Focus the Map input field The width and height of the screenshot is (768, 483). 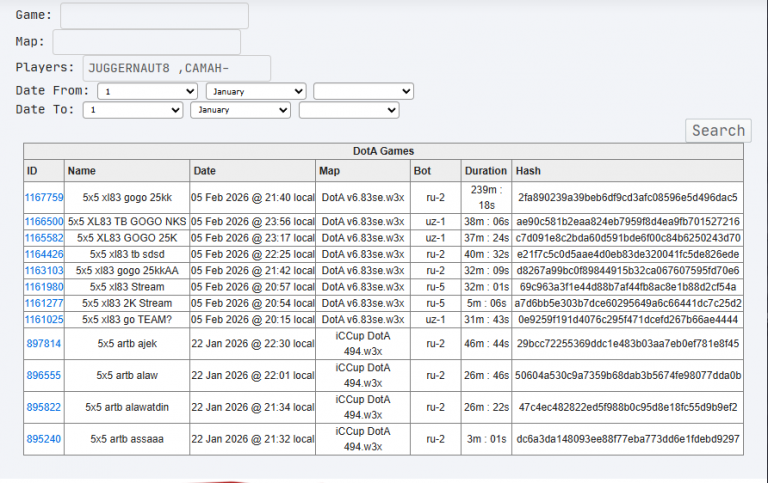[146, 42]
